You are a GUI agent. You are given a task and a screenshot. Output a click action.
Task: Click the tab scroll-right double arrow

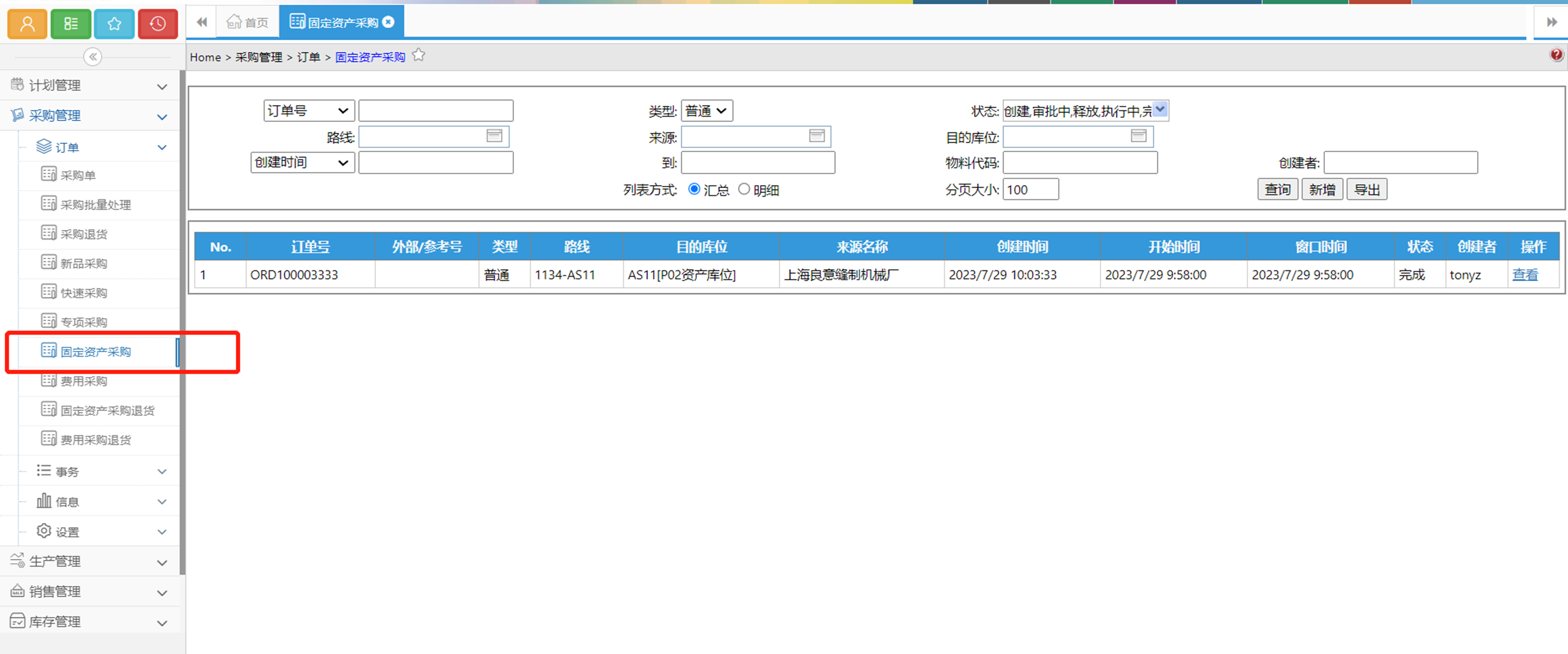pos(1552,22)
